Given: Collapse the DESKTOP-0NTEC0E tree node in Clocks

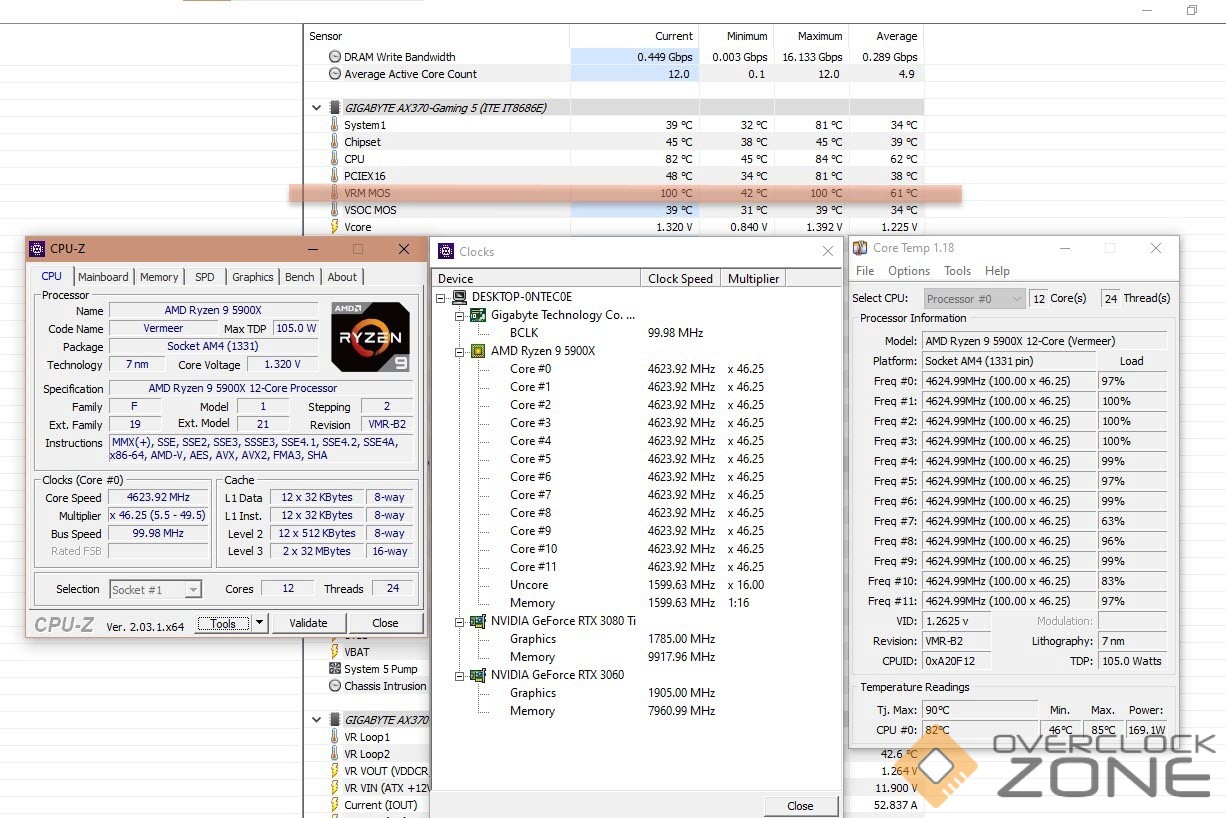Looking at the screenshot, I should (x=442, y=297).
